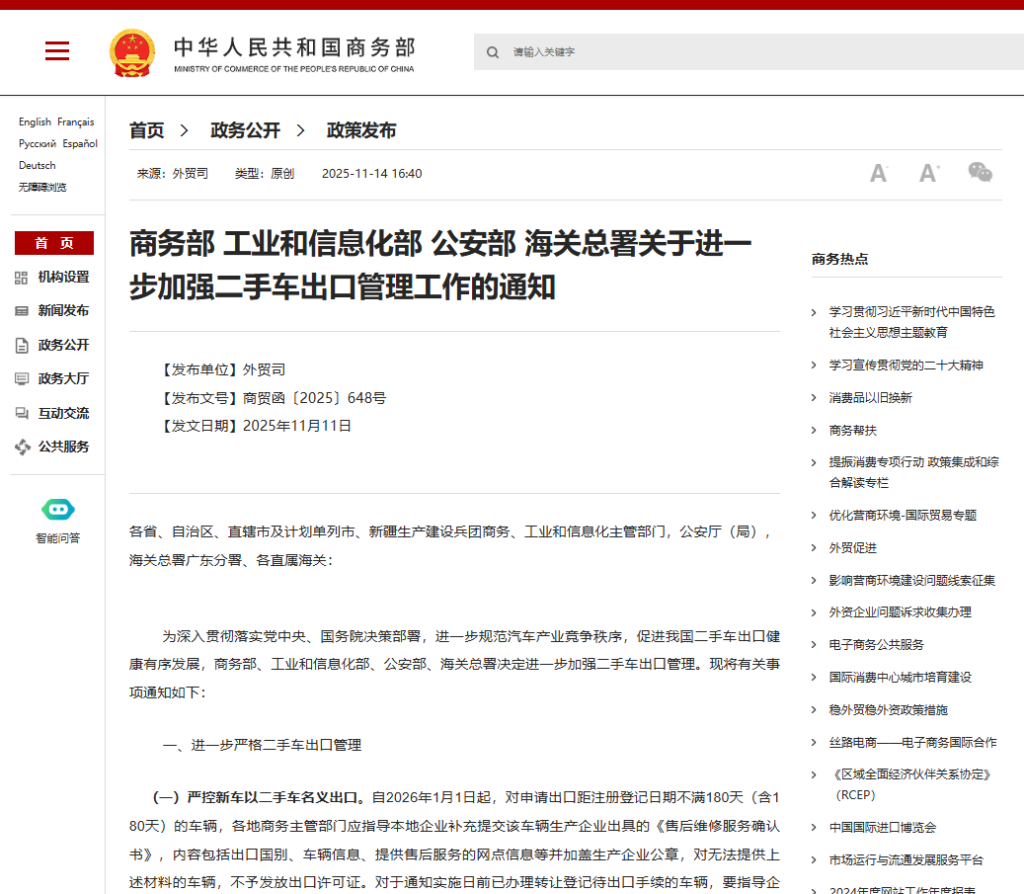Screen dimensions: 1024x894
Task: Increase font size with larger A icon
Action: pyautogui.click(x=930, y=173)
